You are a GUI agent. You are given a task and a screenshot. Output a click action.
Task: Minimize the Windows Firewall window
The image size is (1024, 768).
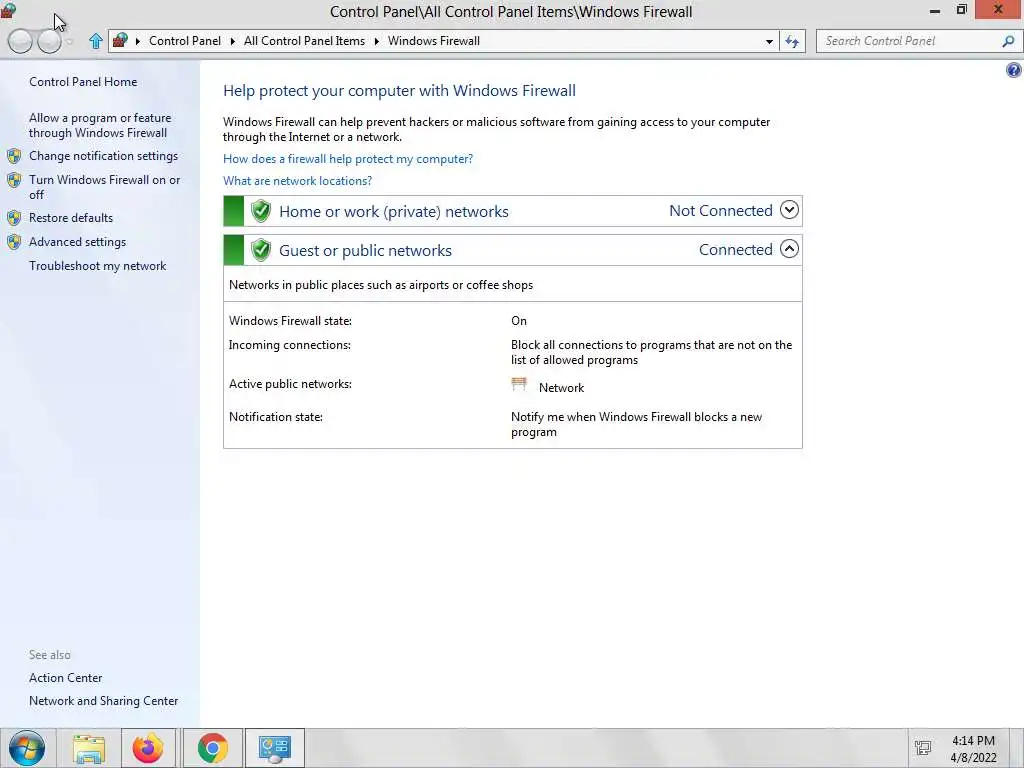click(935, 10)
